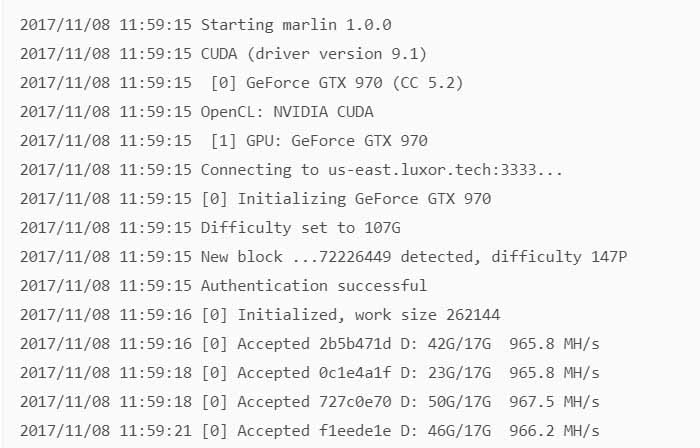Select the 'Authentication successful' message
This screenshot has width=700, height=448.
coord(314,286)
